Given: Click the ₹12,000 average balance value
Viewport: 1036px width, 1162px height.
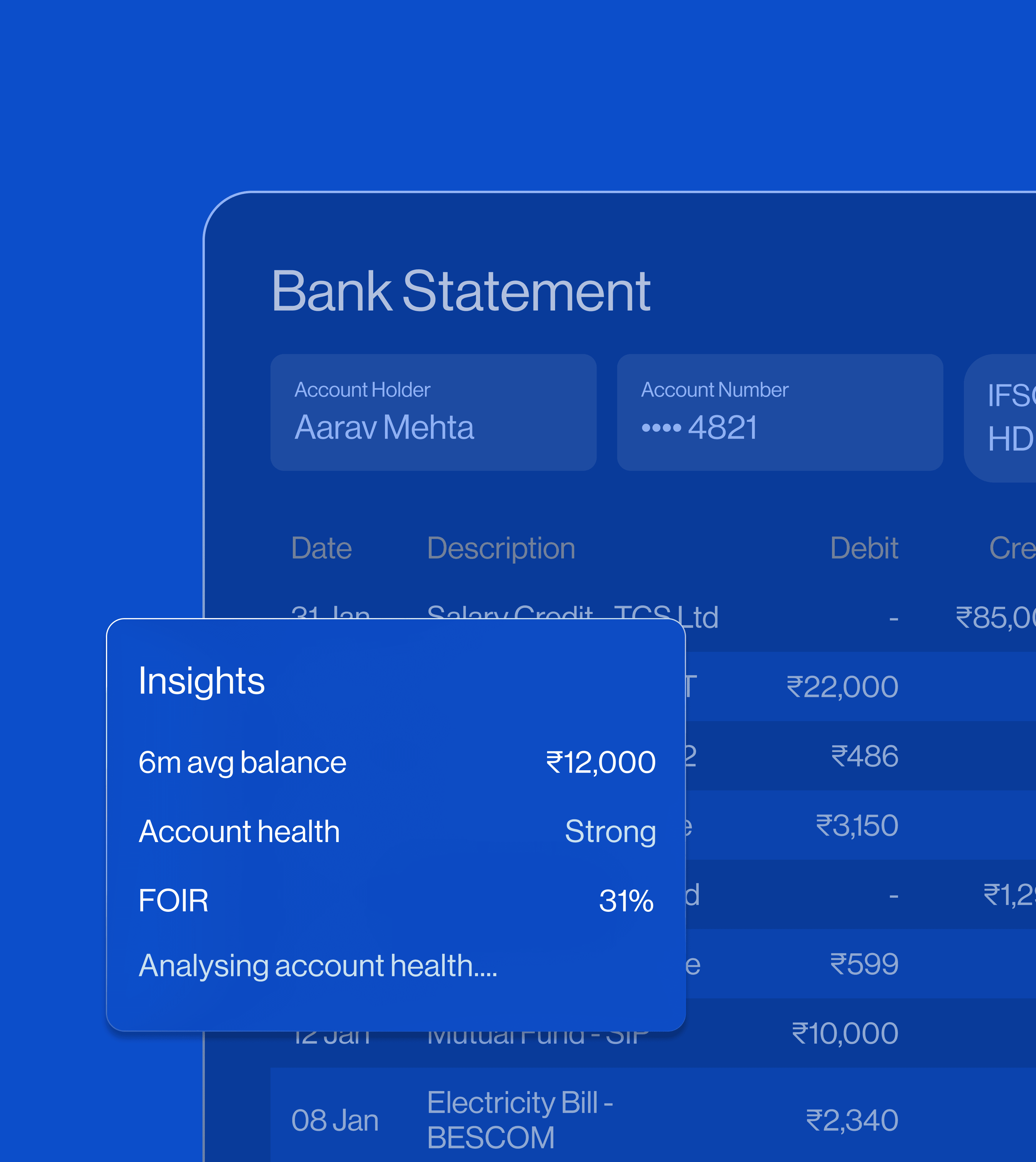Looking at the screenshot, I should tap(600, 762).
